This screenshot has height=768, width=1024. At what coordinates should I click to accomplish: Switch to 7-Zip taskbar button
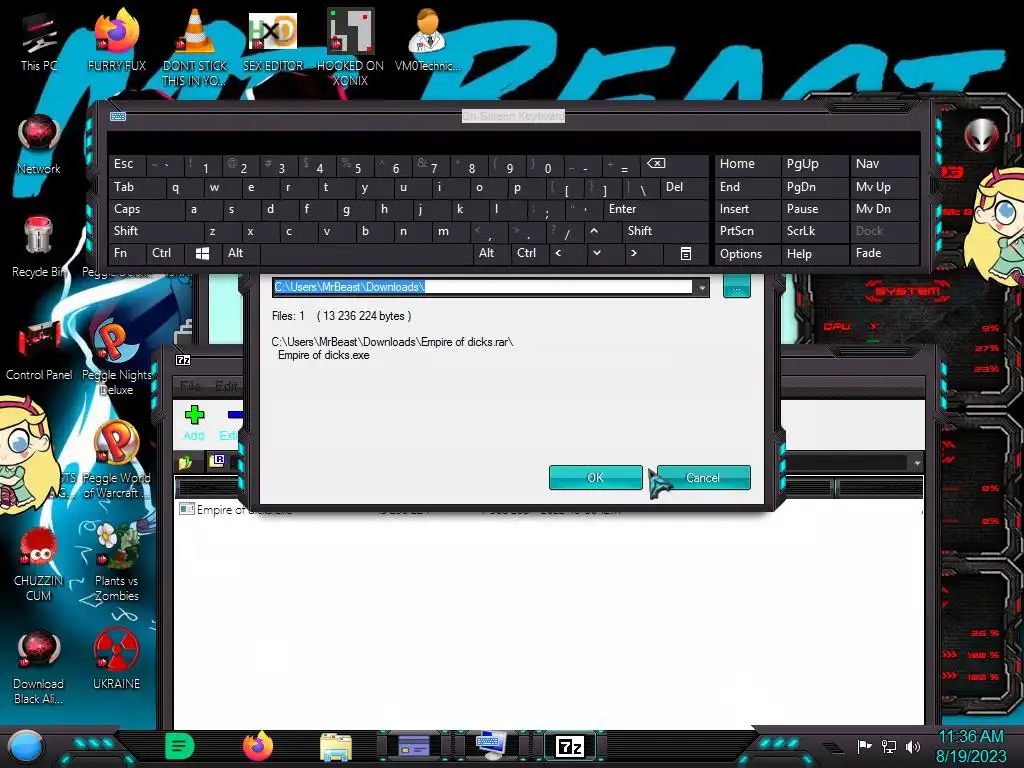[x=569, y=746]
